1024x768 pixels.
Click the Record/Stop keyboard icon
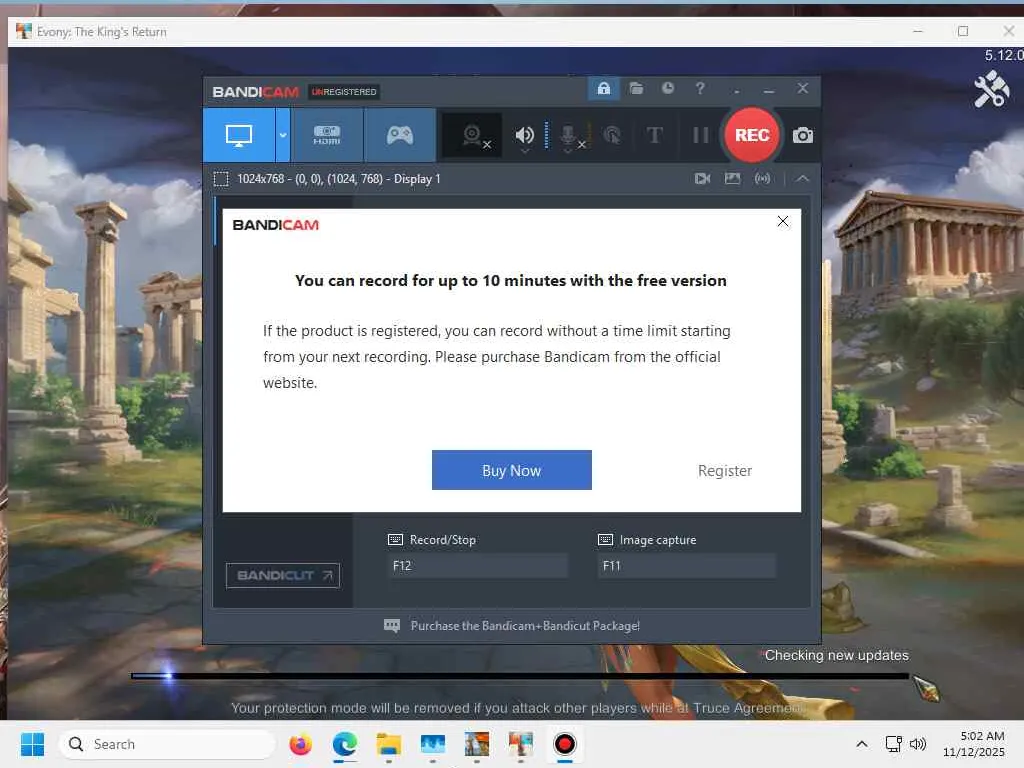tap(395, 539)
